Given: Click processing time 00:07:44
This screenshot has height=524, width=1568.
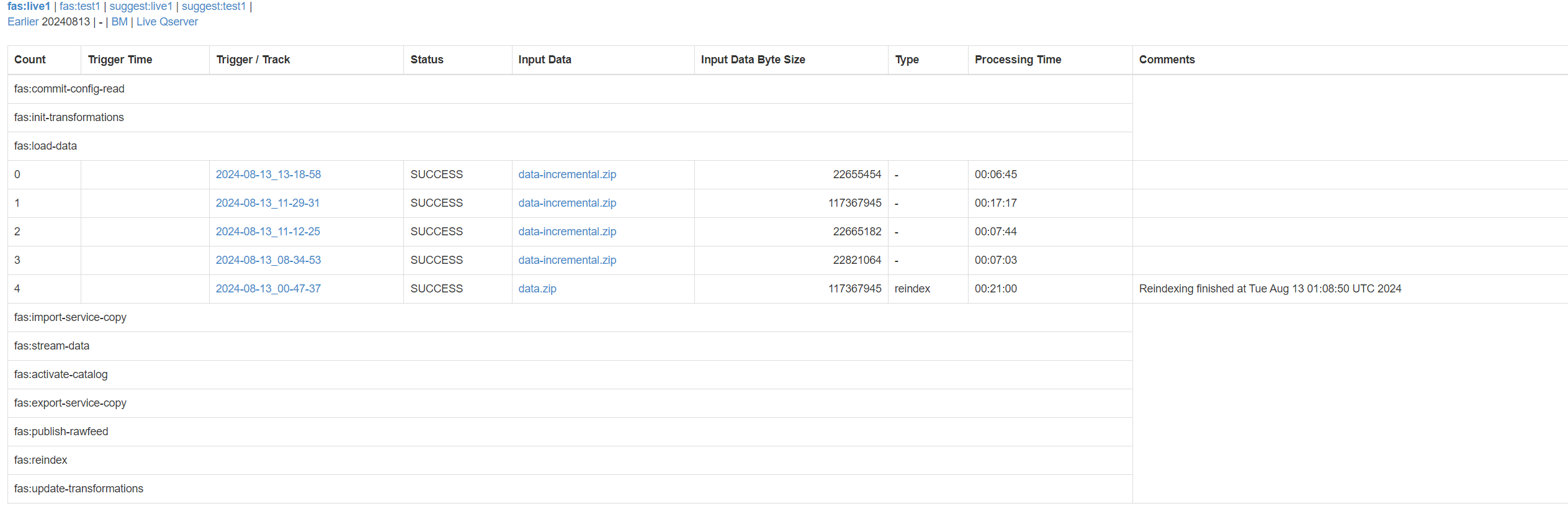Looking at the screenshot, I should click(x=995, y=232).
